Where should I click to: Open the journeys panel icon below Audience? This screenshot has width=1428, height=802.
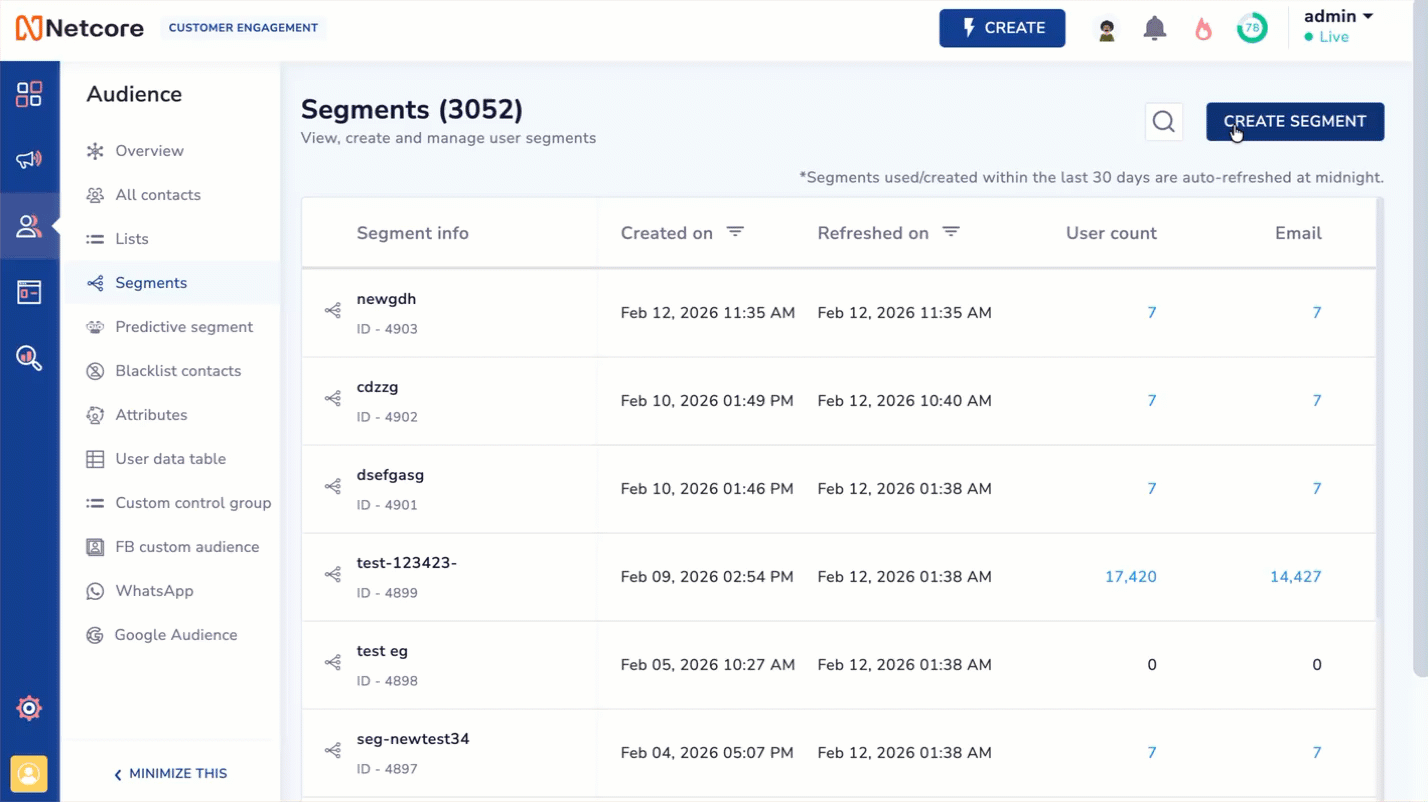coord(30,292)
